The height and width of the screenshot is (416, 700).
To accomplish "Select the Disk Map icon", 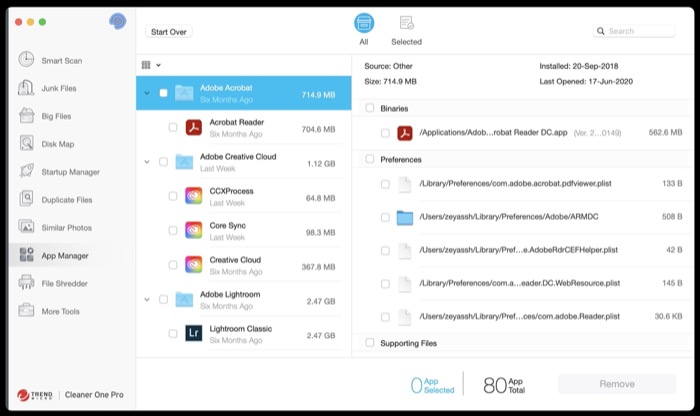I will coord(26,144).
